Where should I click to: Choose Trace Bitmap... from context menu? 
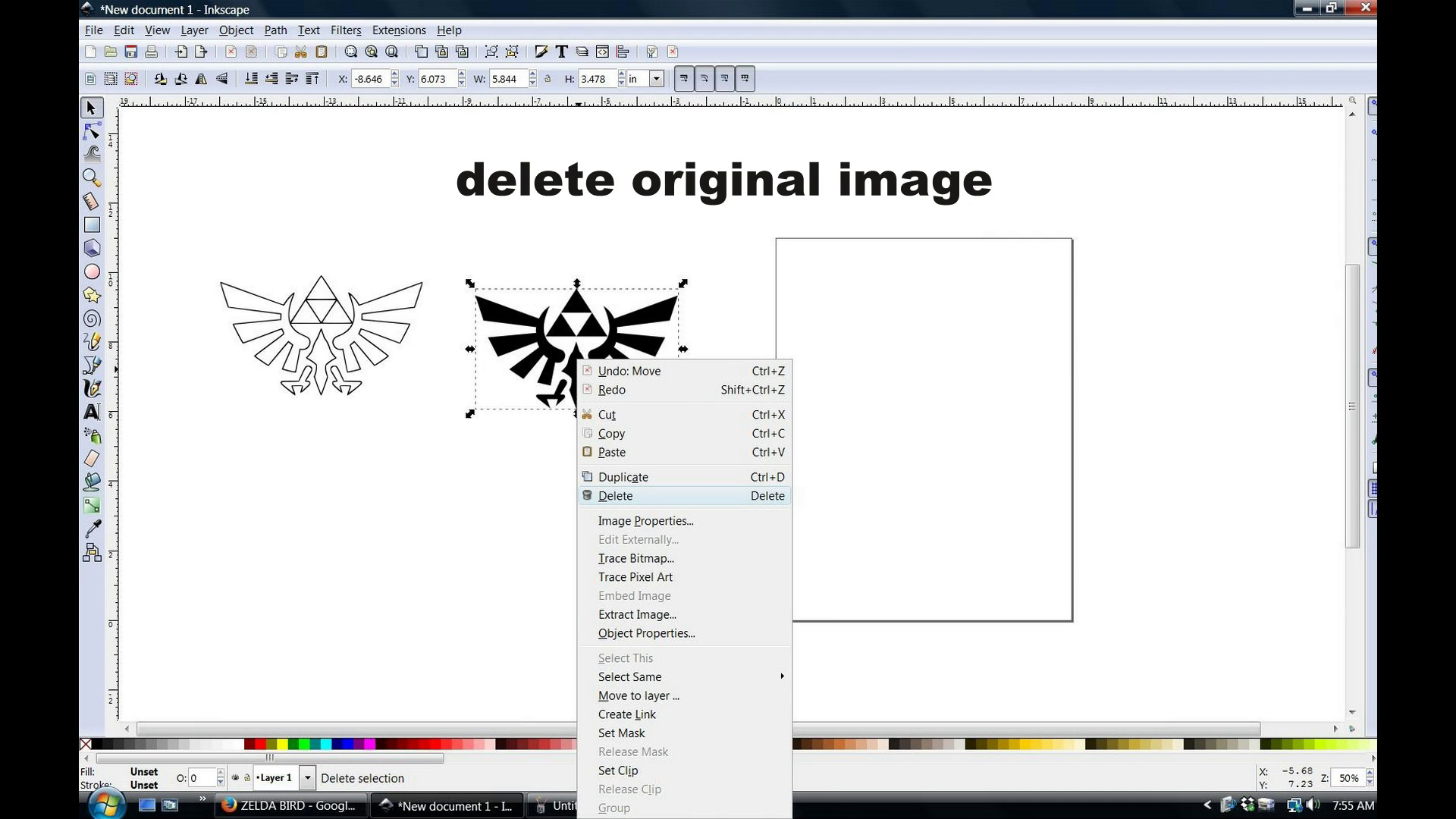(x=684, y=558)
